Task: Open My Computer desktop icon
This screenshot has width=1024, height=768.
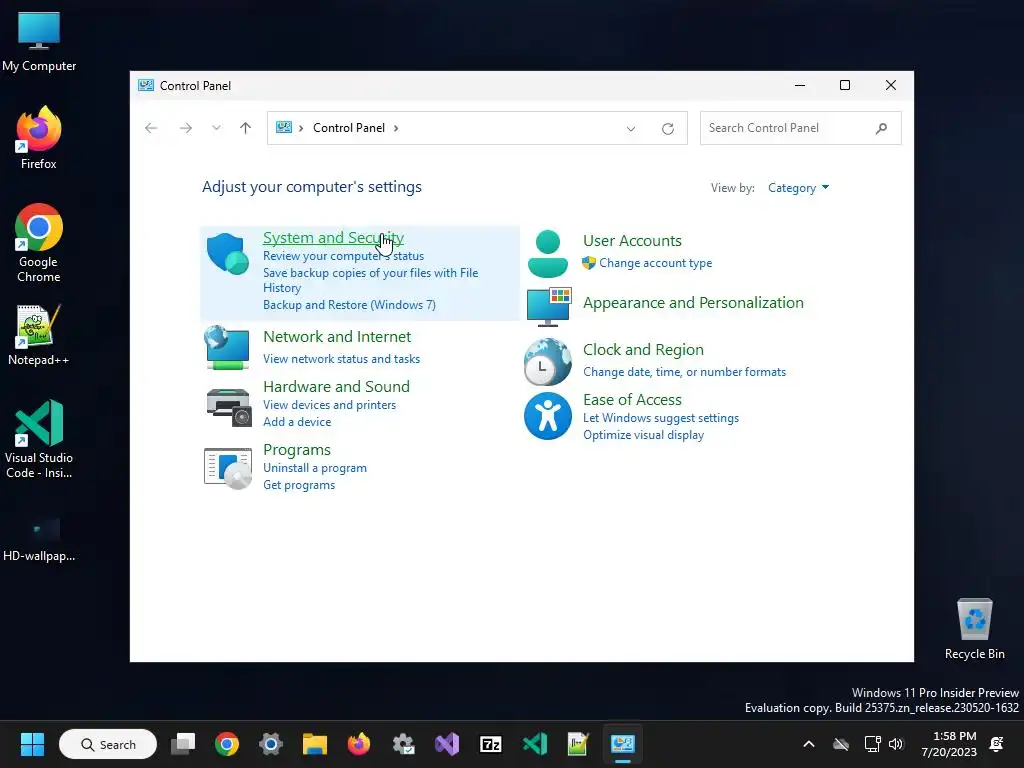Action: (39, 42)
